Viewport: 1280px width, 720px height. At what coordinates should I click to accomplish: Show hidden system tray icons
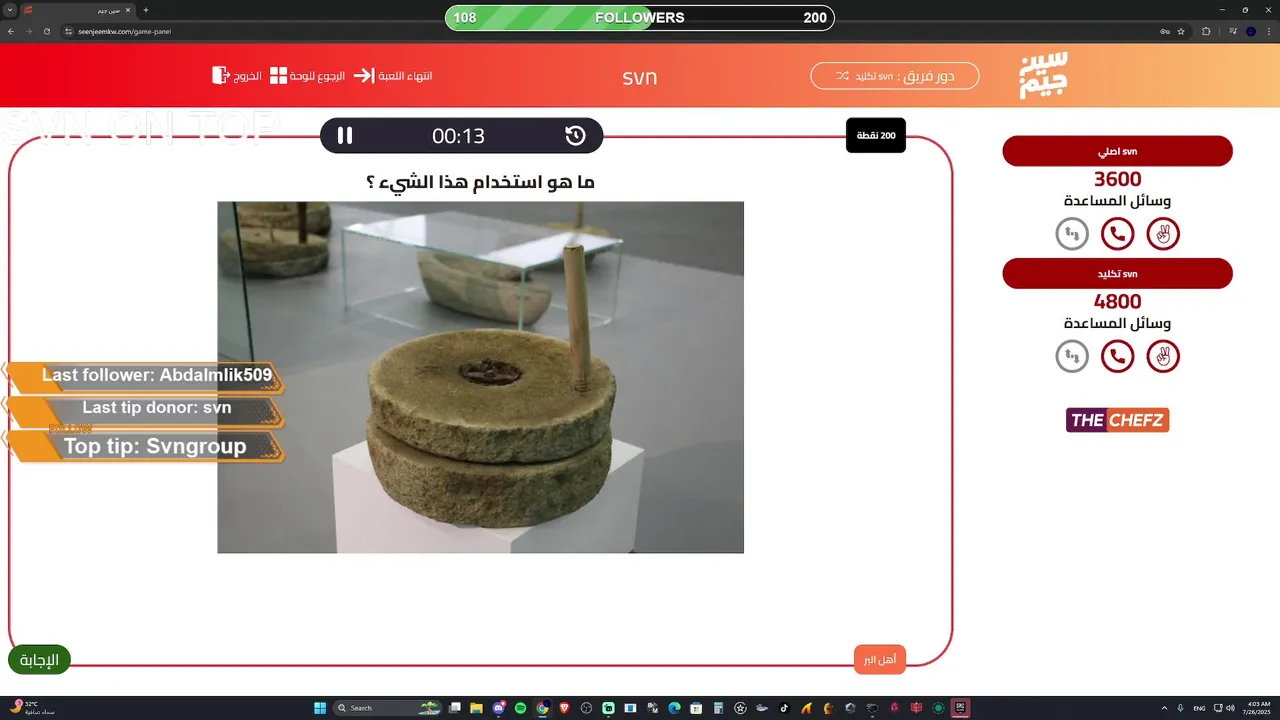[x=1164, y=708]
